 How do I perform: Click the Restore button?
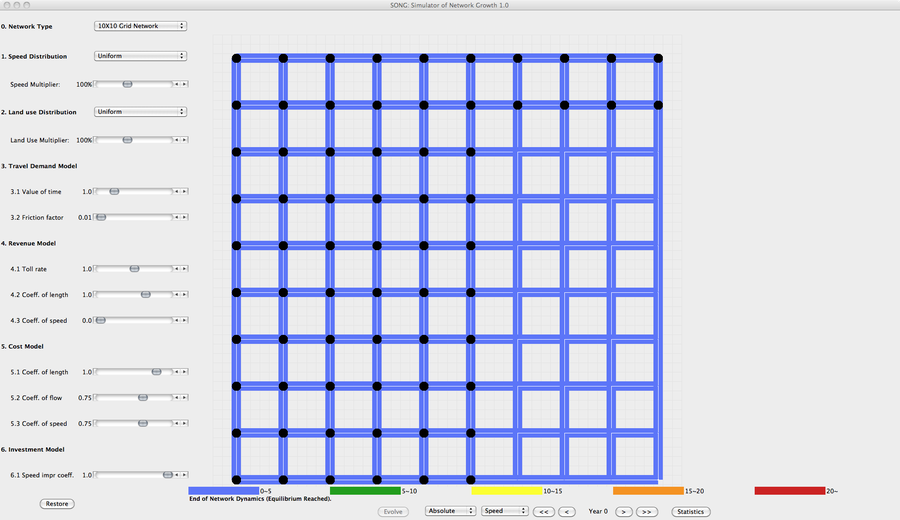(57, 504)
